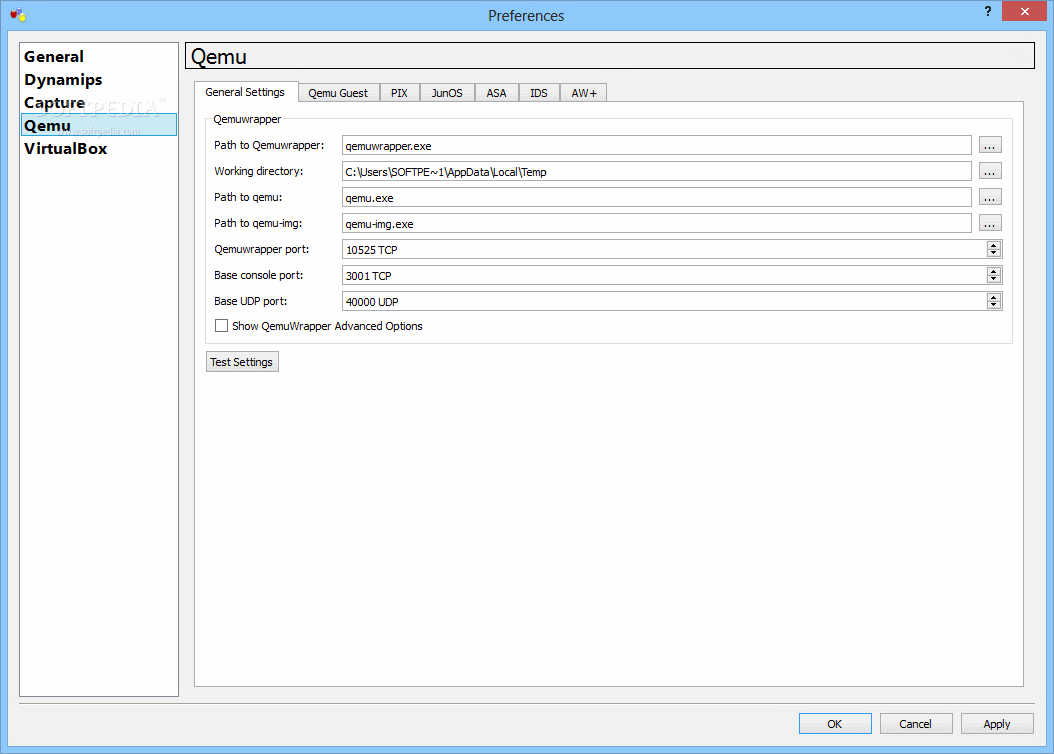Decrease the Qemuwrapper port value

[x=994, y=253]
